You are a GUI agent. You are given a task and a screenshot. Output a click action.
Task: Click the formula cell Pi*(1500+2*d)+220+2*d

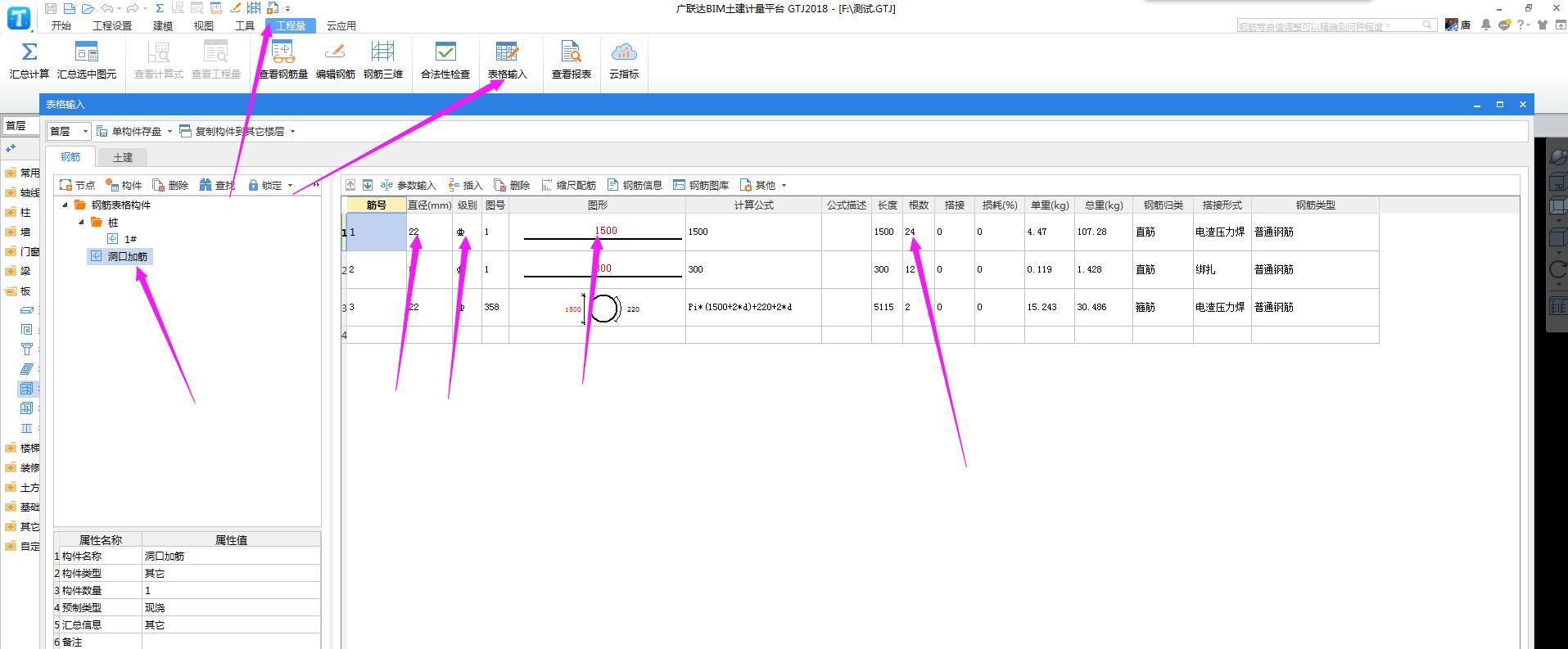tap(753, 307)
